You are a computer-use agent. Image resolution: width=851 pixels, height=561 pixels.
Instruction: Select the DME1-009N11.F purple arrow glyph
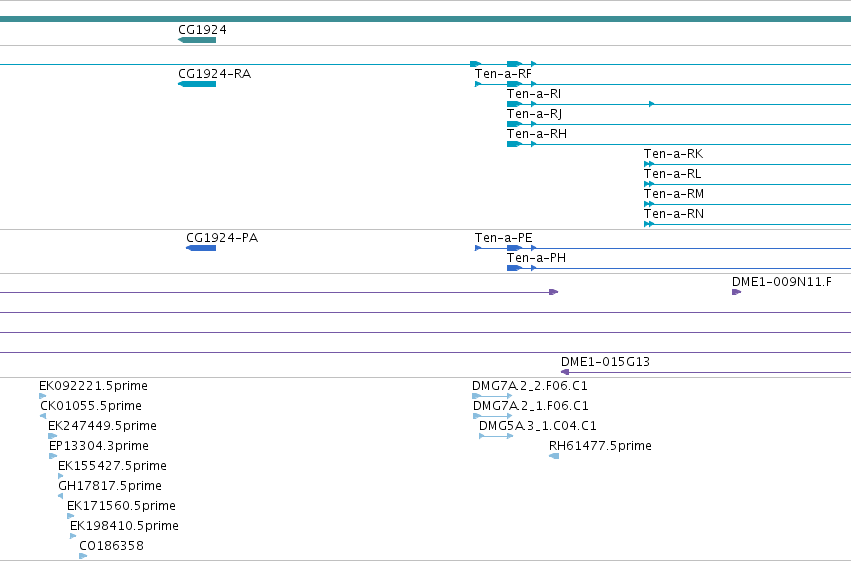736,292
